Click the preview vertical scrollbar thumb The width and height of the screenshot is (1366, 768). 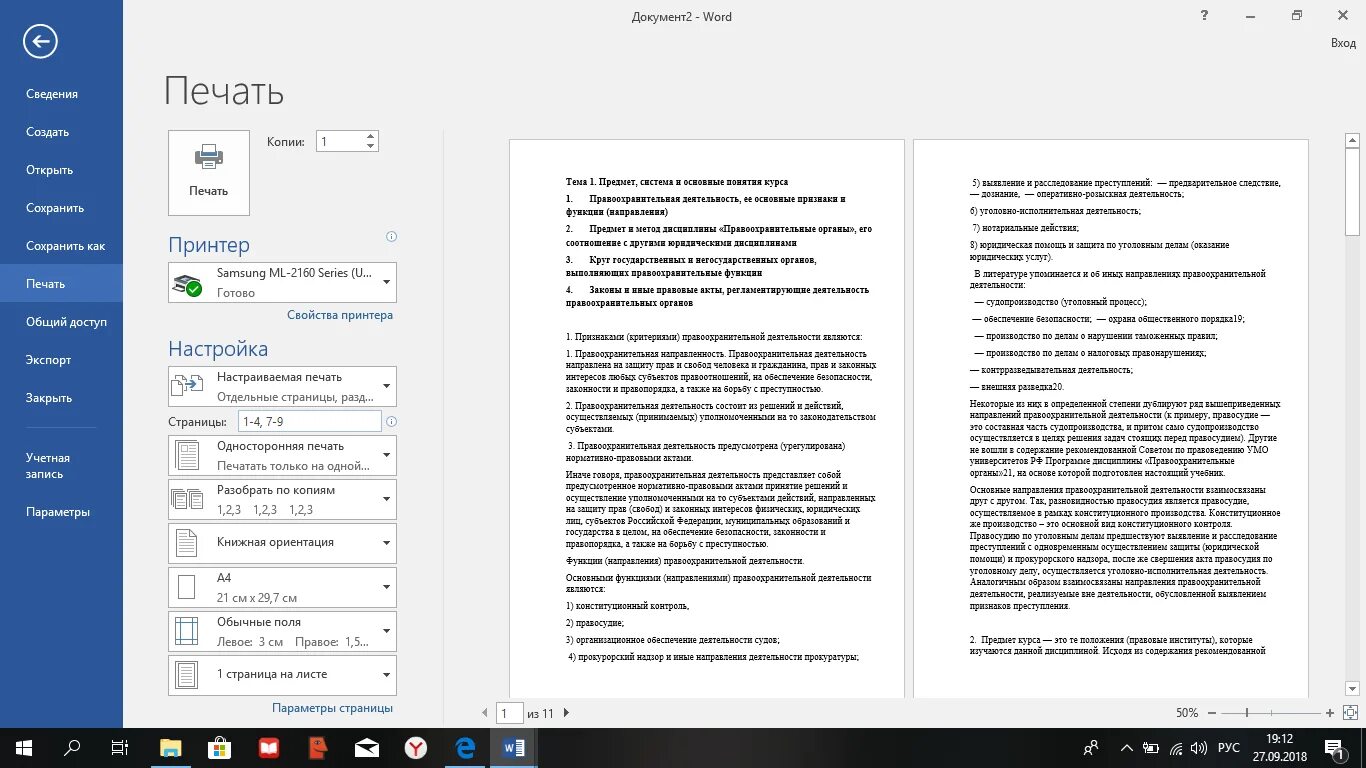1352,194
